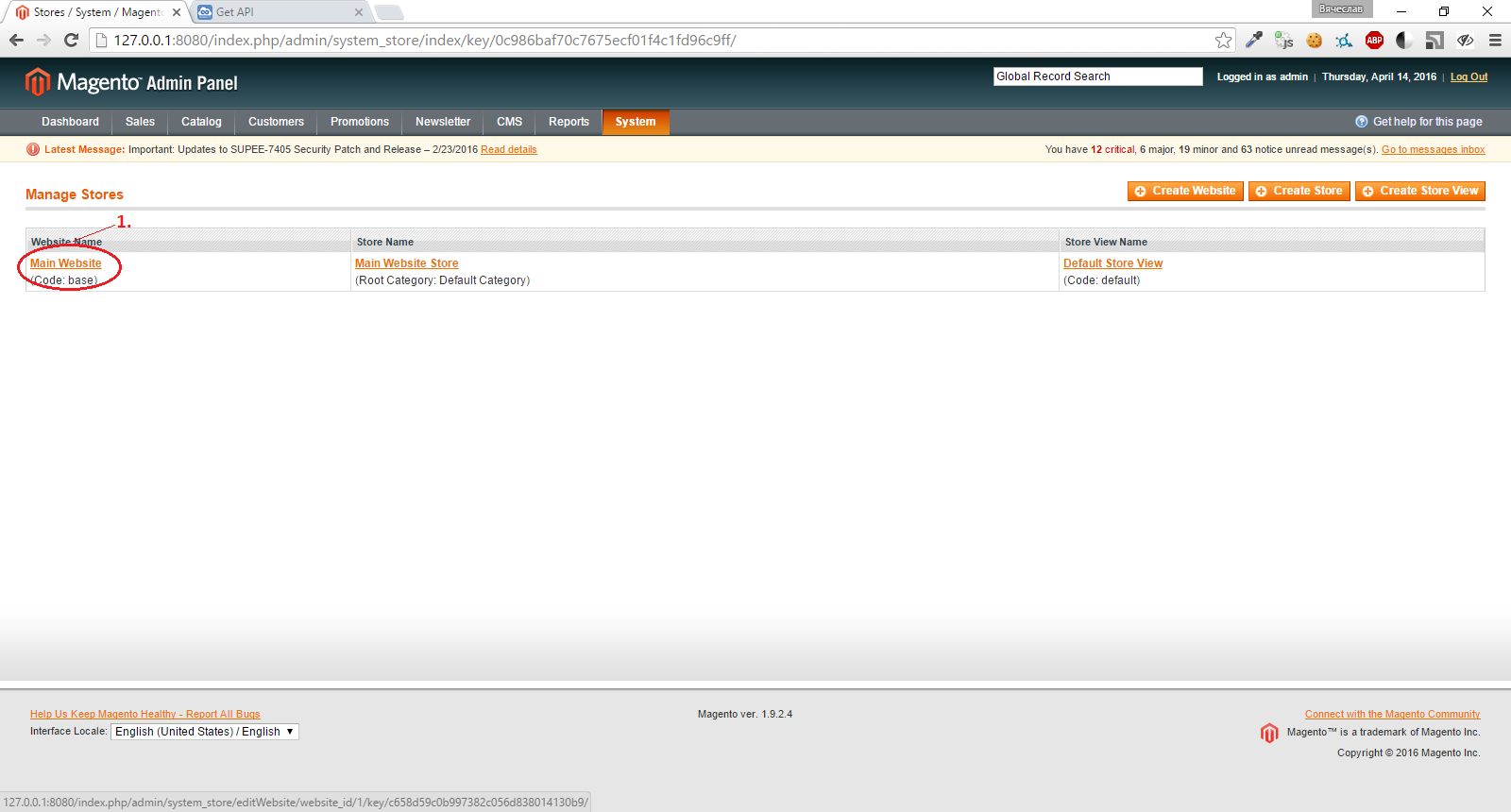Open the Promotions menu

click(x=360, y=122)
